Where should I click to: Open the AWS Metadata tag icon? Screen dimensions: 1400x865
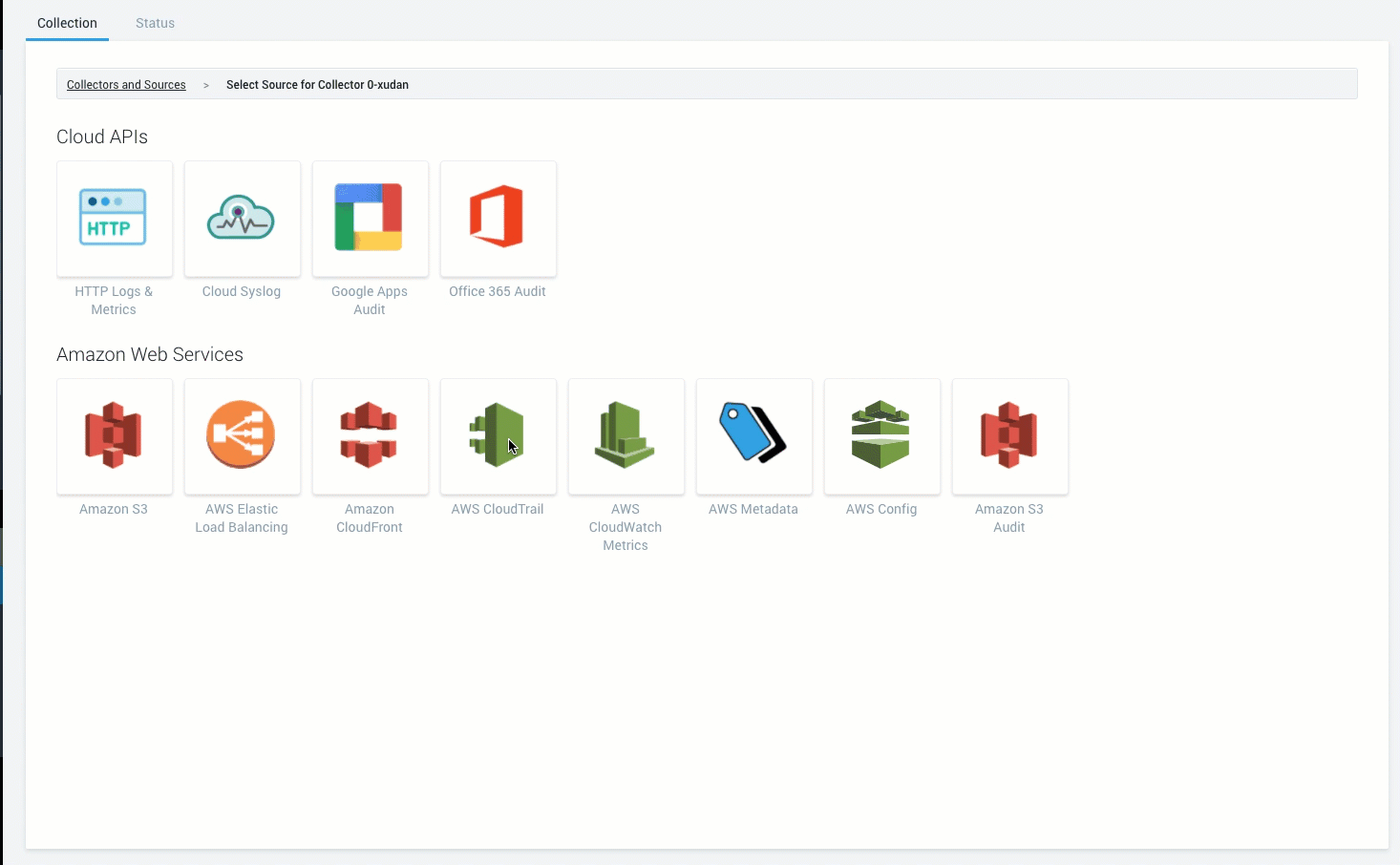[x=753, y=436]
